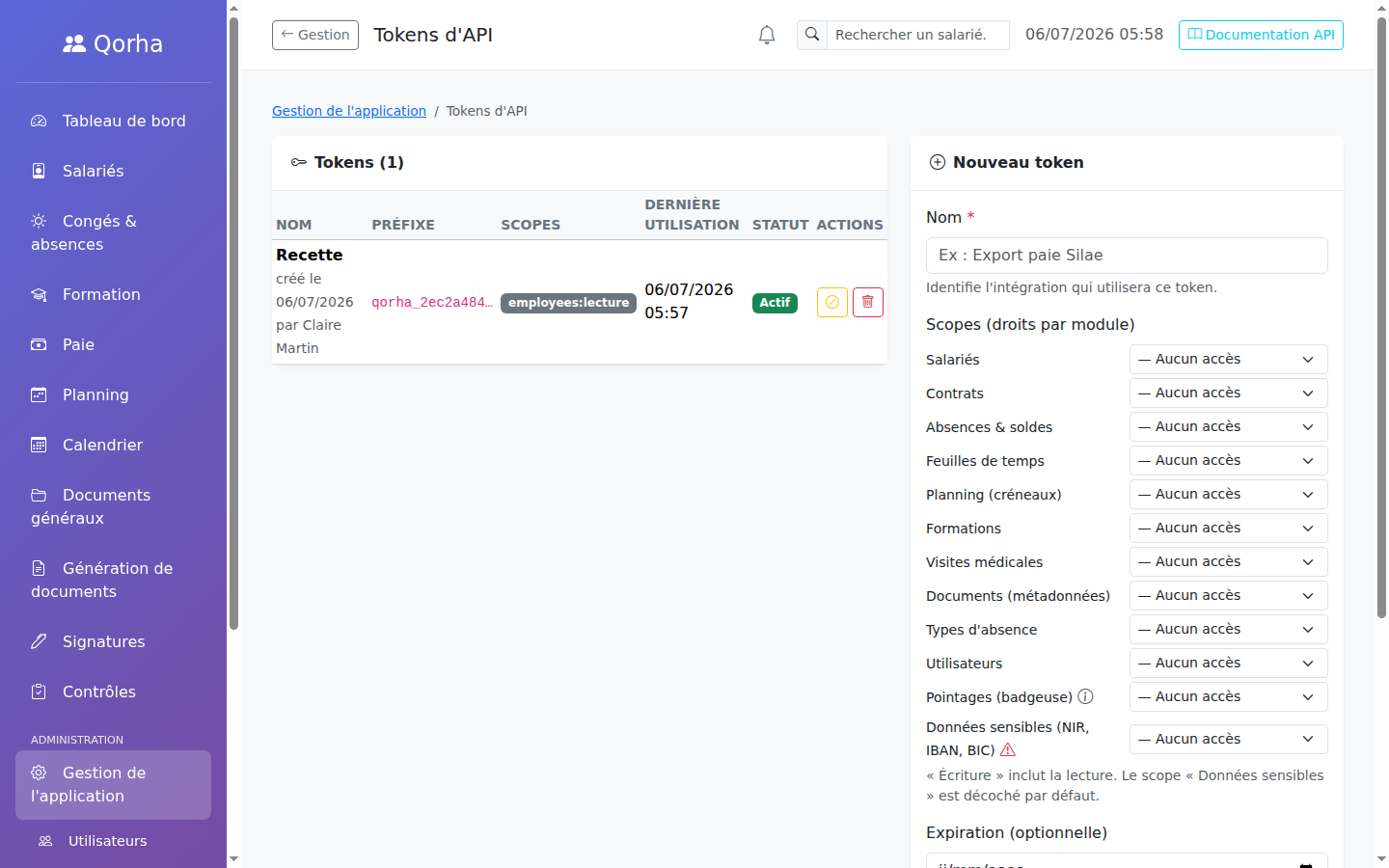
Task: Open the Visites médicales scope dropdown
Action: tap(1228, 561)
